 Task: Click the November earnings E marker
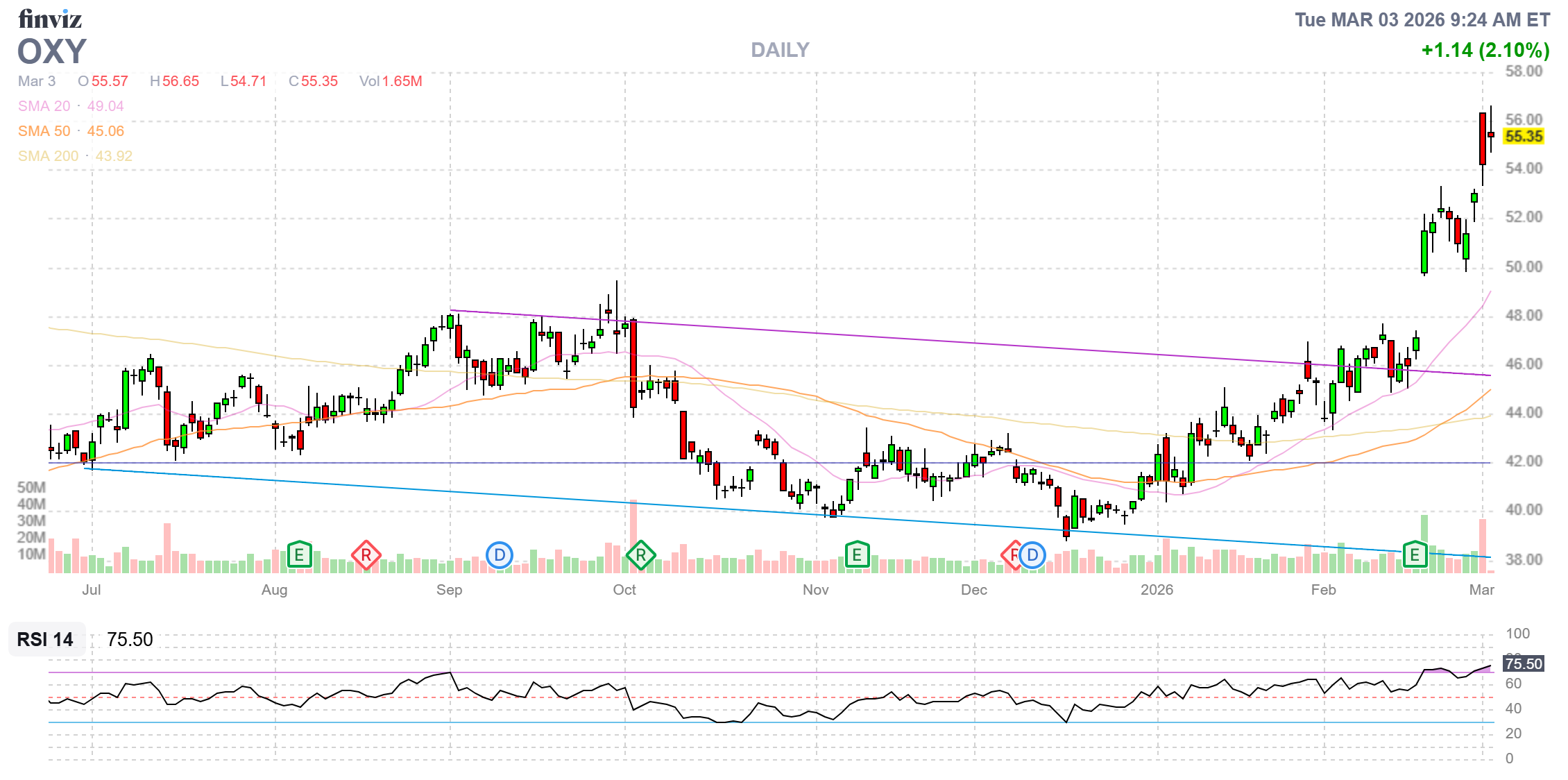(857, 555)
